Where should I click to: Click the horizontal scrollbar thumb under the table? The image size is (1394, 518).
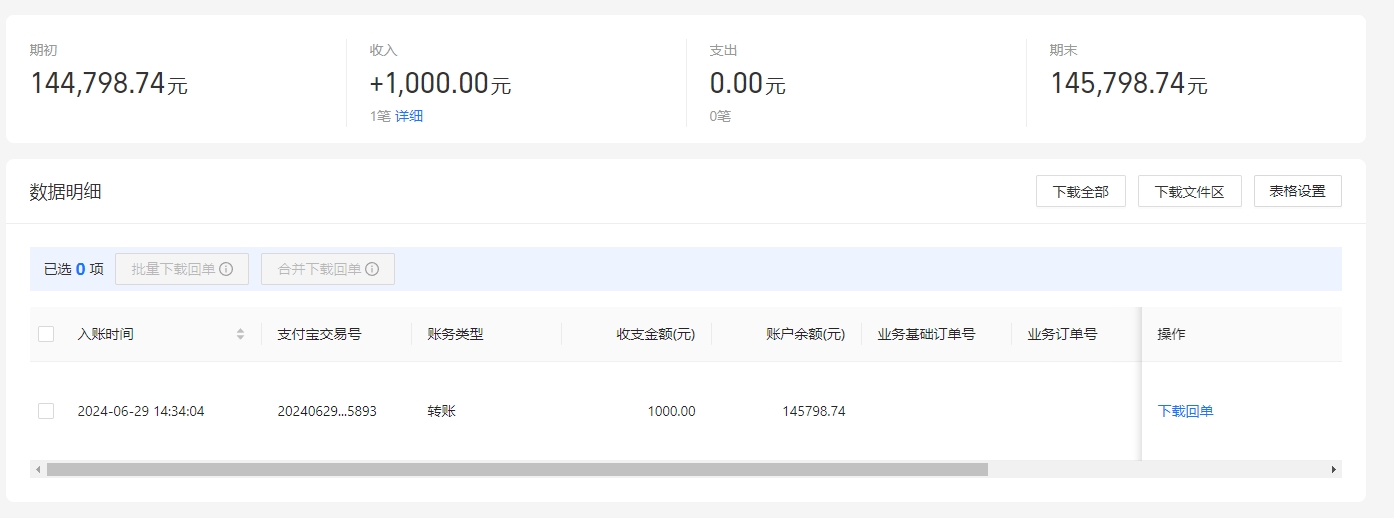click(517, 469)
